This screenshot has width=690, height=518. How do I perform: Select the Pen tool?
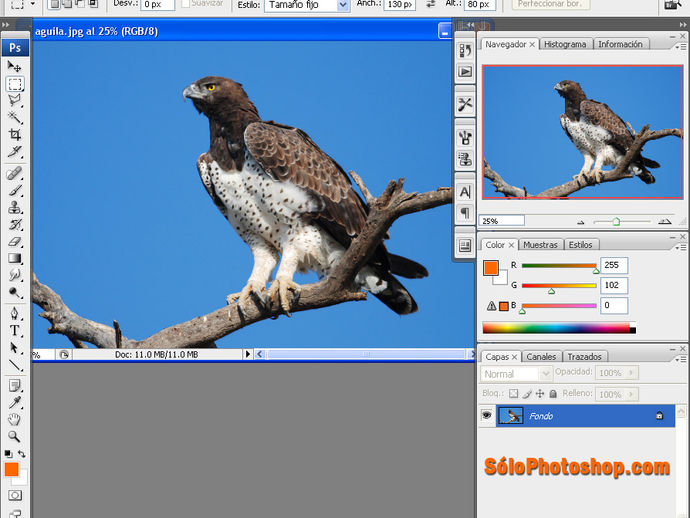click(15, 314)
